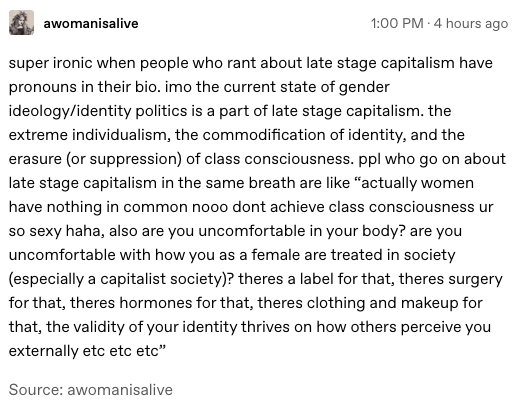Click the text '(especially a capitalist society)?'
The width and height of the screenshot is (517, 402).
(x=121, y=279)
